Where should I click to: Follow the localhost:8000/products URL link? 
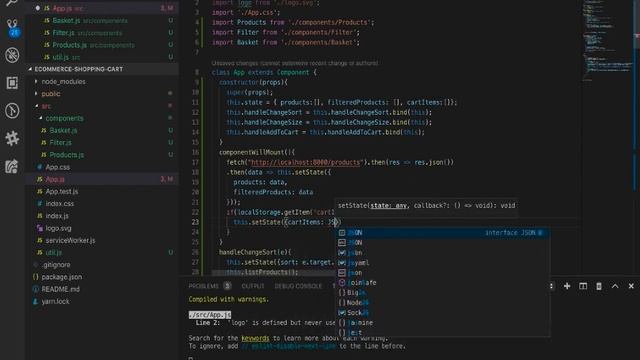pos(305,162)
